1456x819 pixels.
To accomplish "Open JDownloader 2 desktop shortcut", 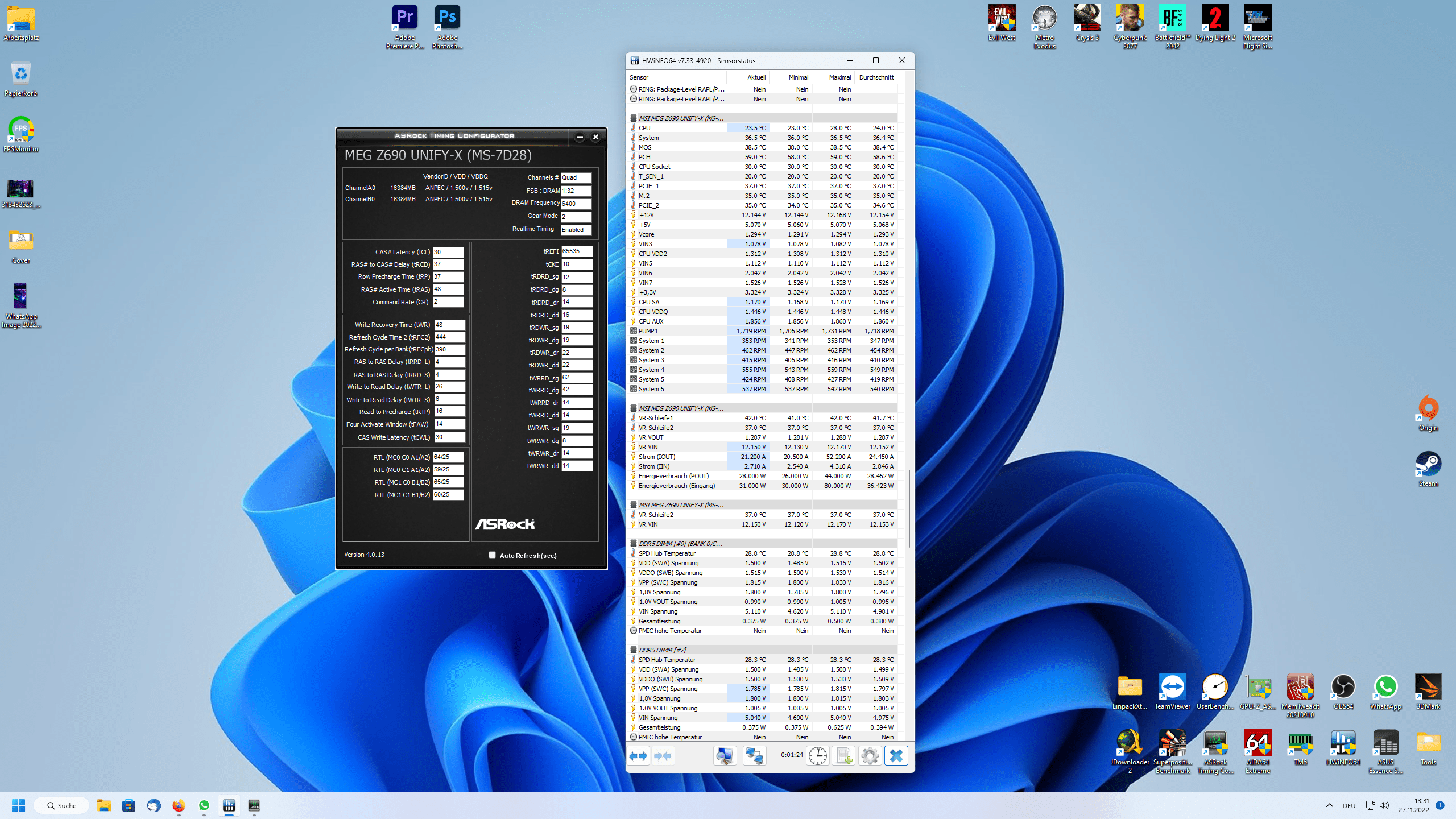I will tap(1130, 751).
